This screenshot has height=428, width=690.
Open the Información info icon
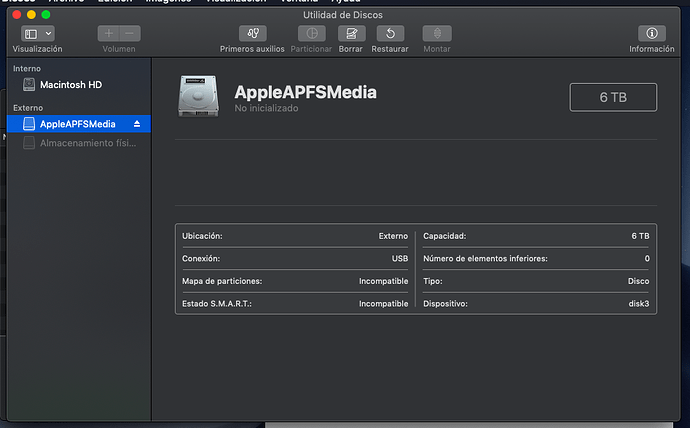[652, 33]
